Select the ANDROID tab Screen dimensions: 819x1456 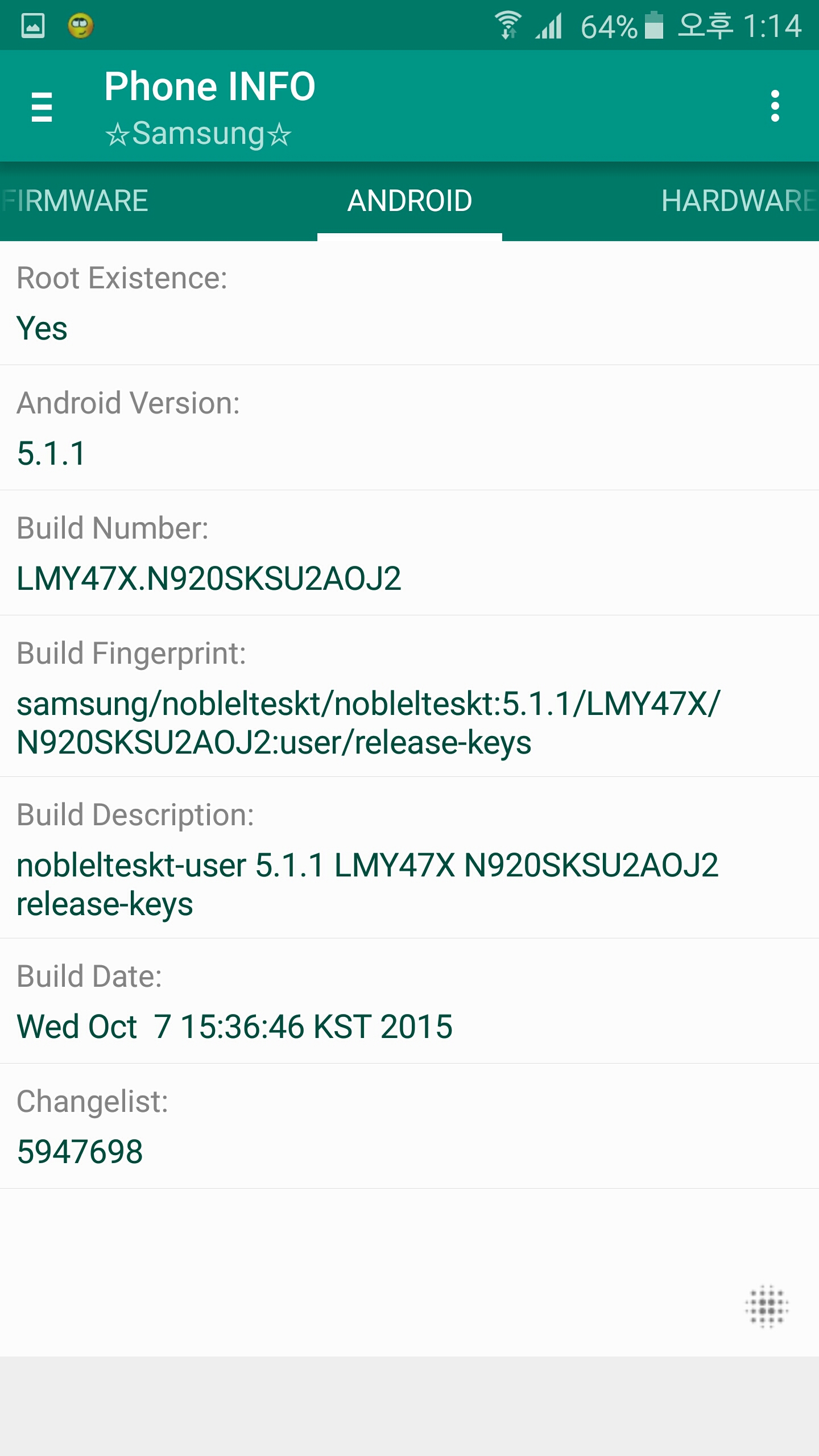[409, 201]
